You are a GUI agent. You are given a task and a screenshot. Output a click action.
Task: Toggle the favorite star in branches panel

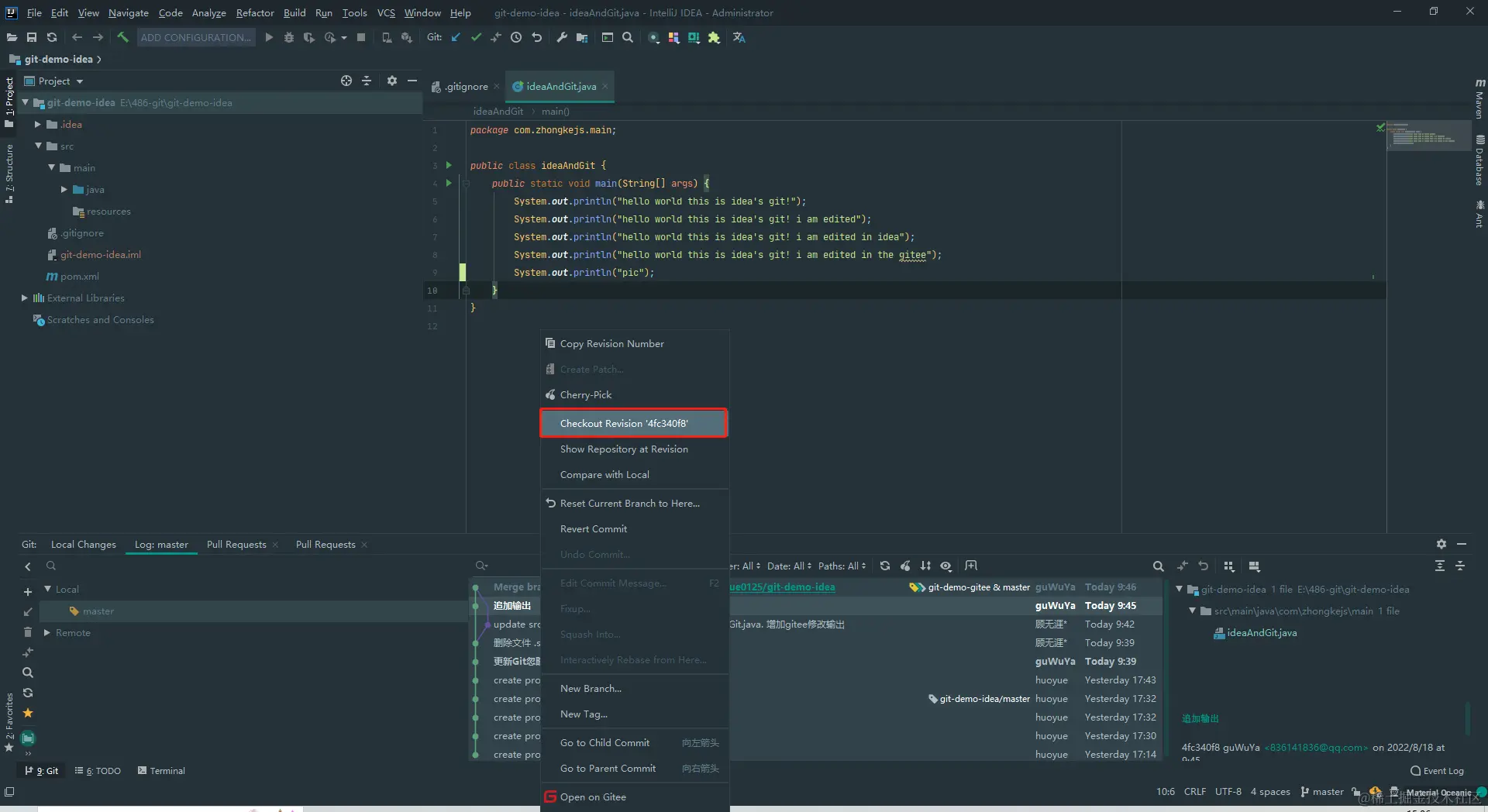(x=28, y=713)
